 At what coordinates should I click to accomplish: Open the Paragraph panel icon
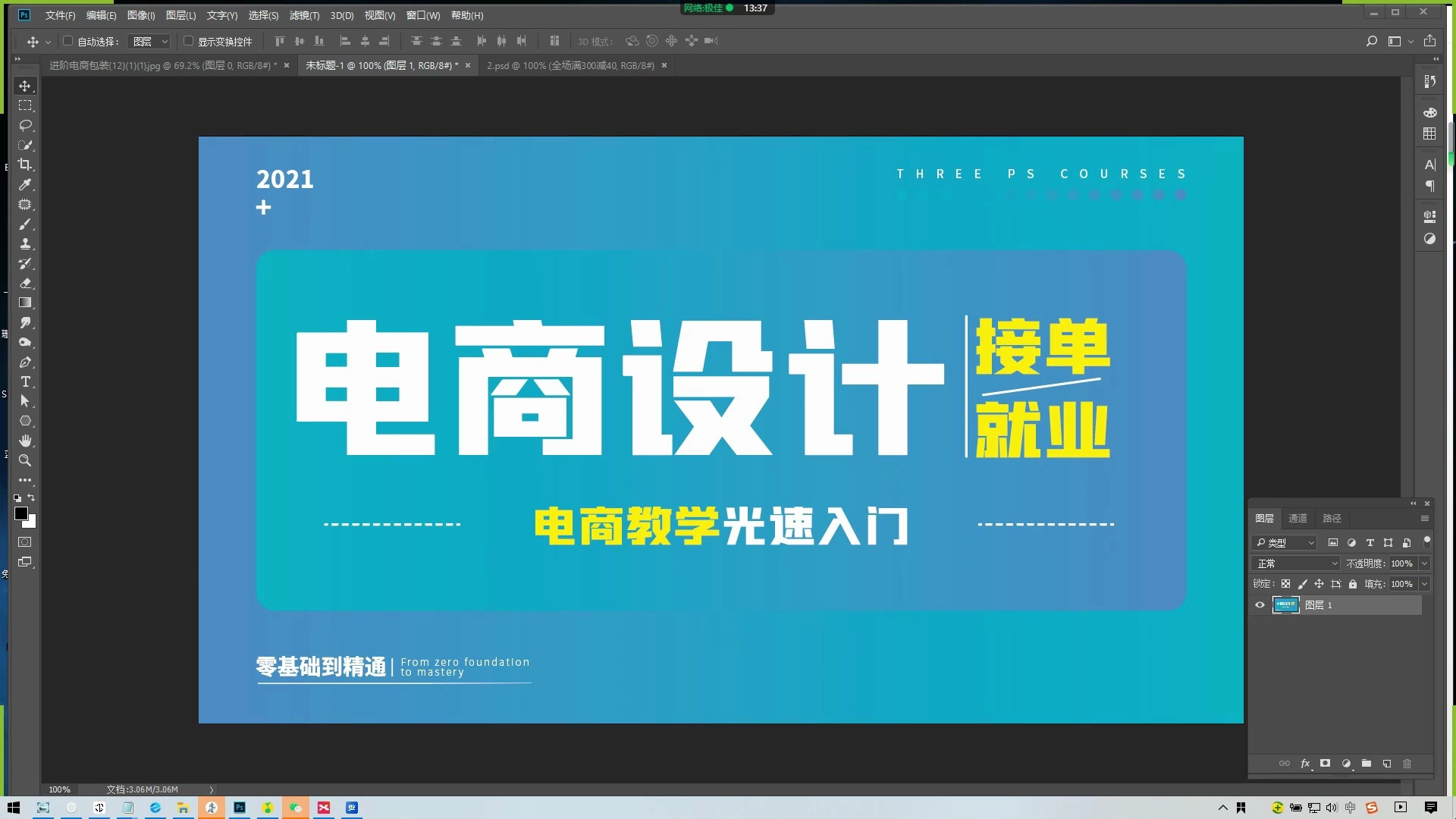1429,186
